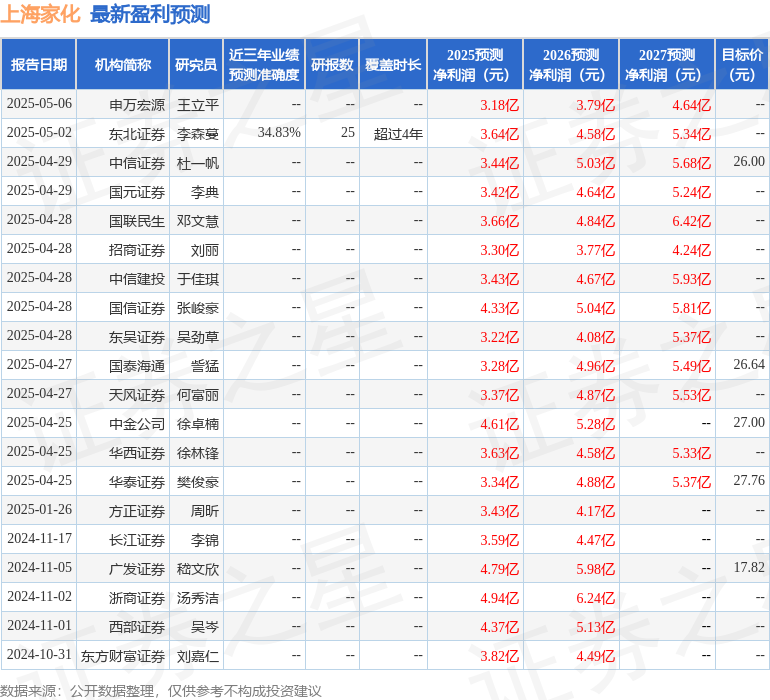Click the 2025预测净利润 column header

[x=475, y=65]
